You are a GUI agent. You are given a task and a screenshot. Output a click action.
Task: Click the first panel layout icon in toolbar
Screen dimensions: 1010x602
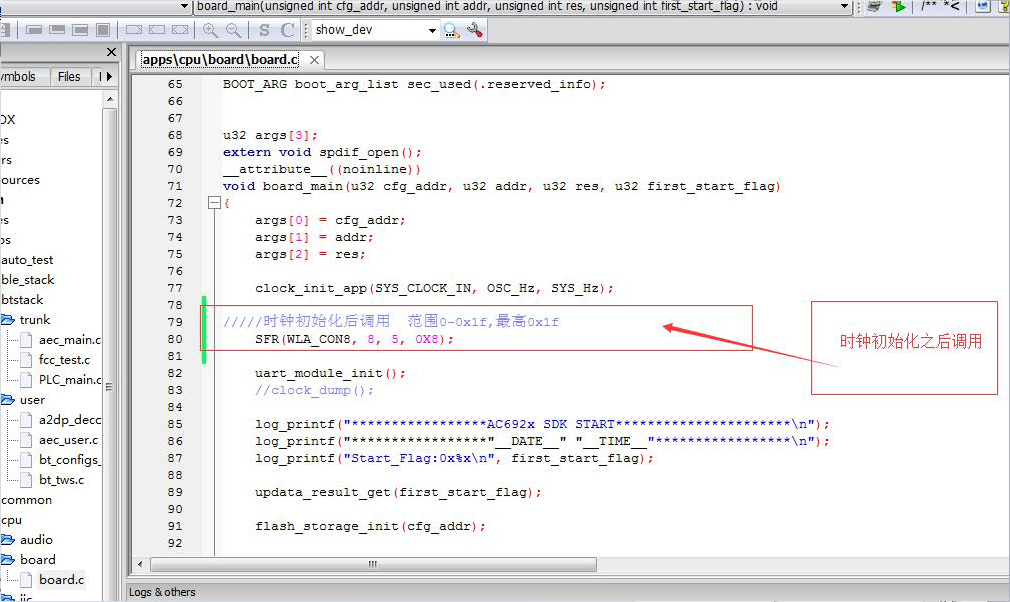(34, 30)
